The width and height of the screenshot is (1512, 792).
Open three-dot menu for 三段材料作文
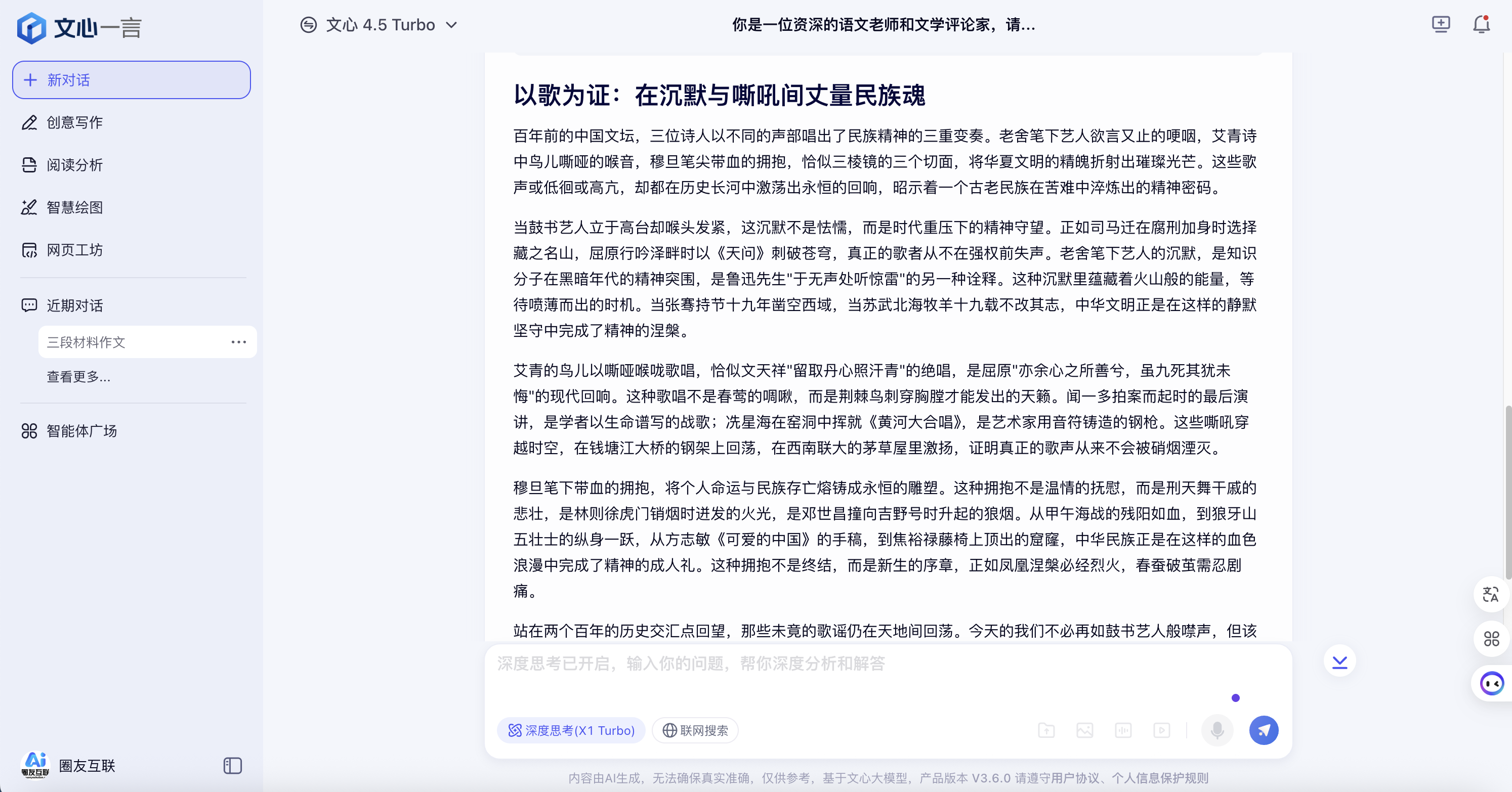tap(238, 342)
